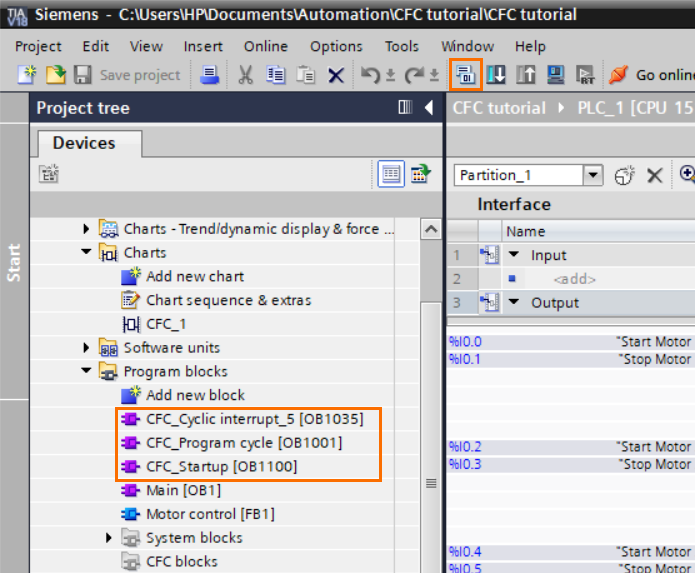Select Main [OB1] block
This screenshot has height=573, width=695.
point(184,490)
